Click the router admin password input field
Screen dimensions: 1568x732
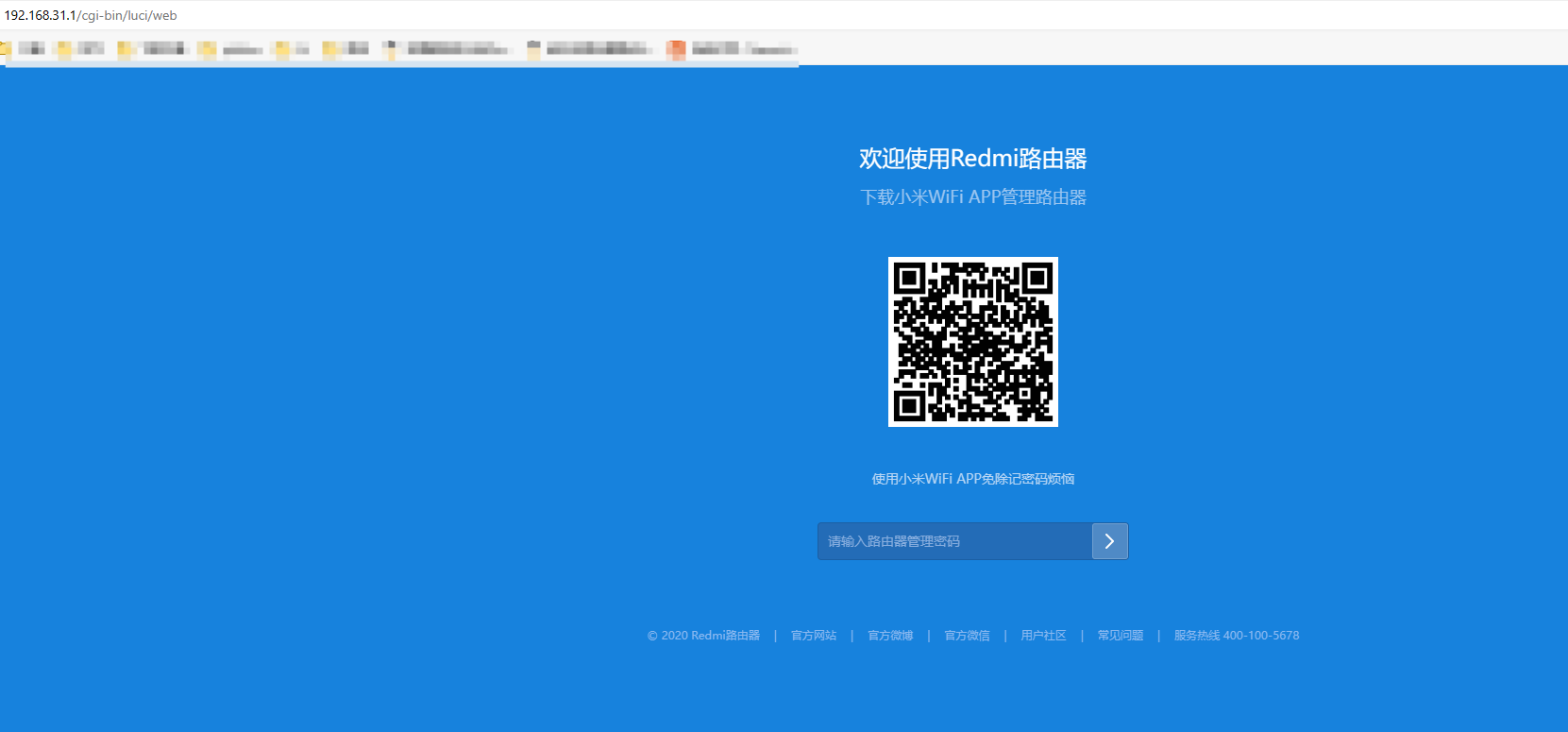954,541
